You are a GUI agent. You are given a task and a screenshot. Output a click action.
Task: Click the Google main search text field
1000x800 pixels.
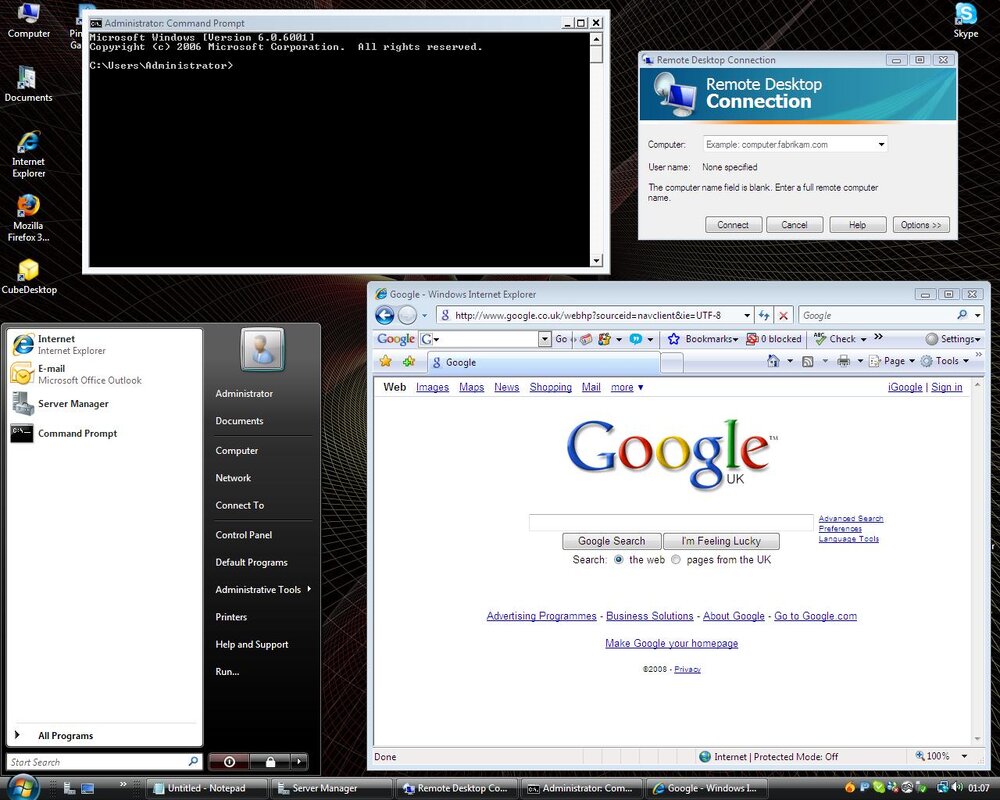[x=671, y=522]
